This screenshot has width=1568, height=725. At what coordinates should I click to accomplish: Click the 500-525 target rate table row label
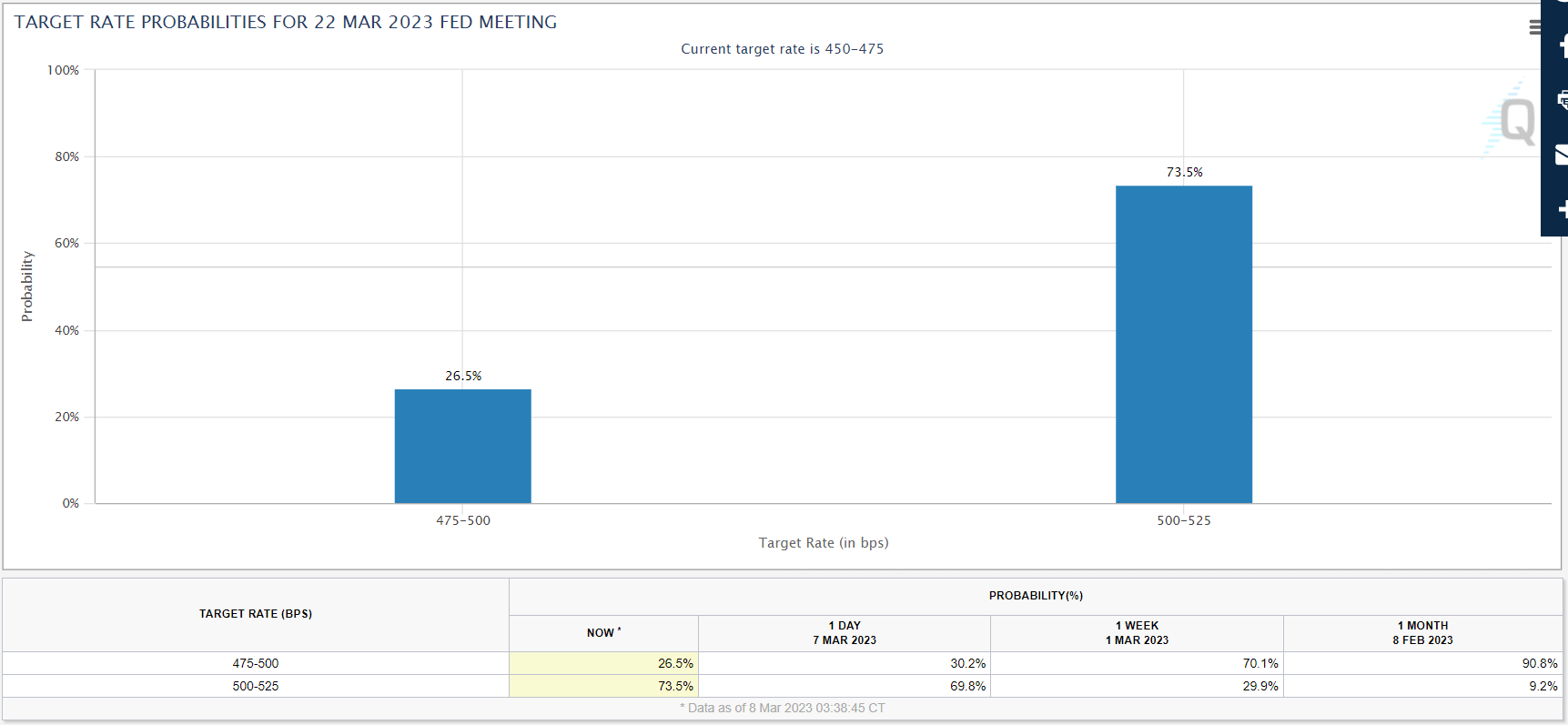[x=256, y=686]
